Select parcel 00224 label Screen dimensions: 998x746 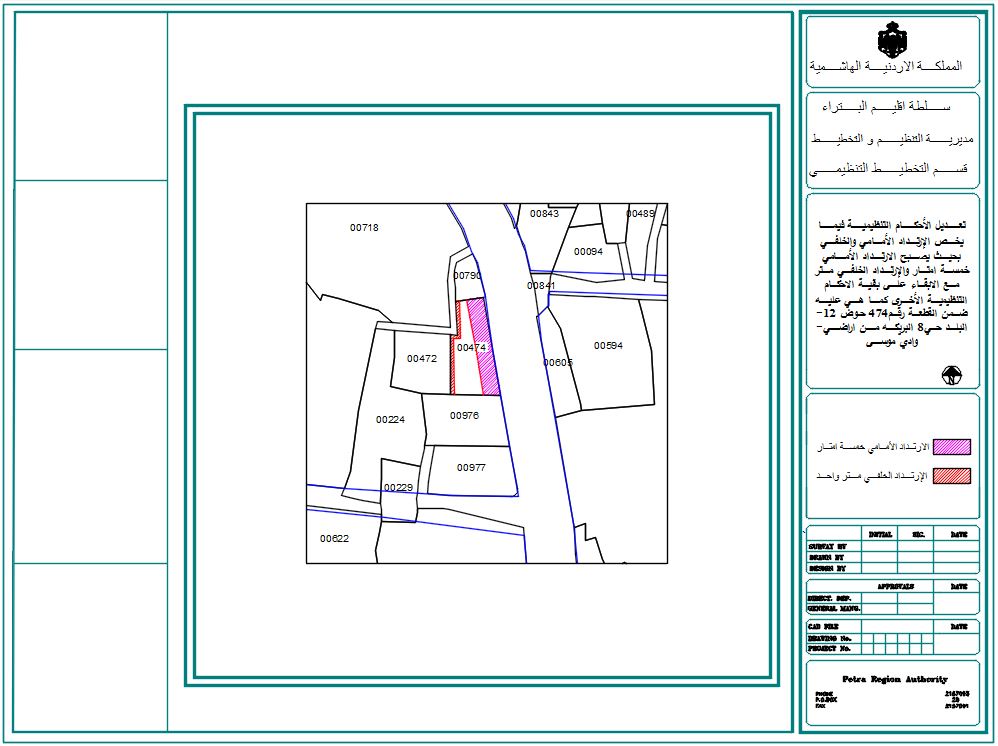(390, 420)
